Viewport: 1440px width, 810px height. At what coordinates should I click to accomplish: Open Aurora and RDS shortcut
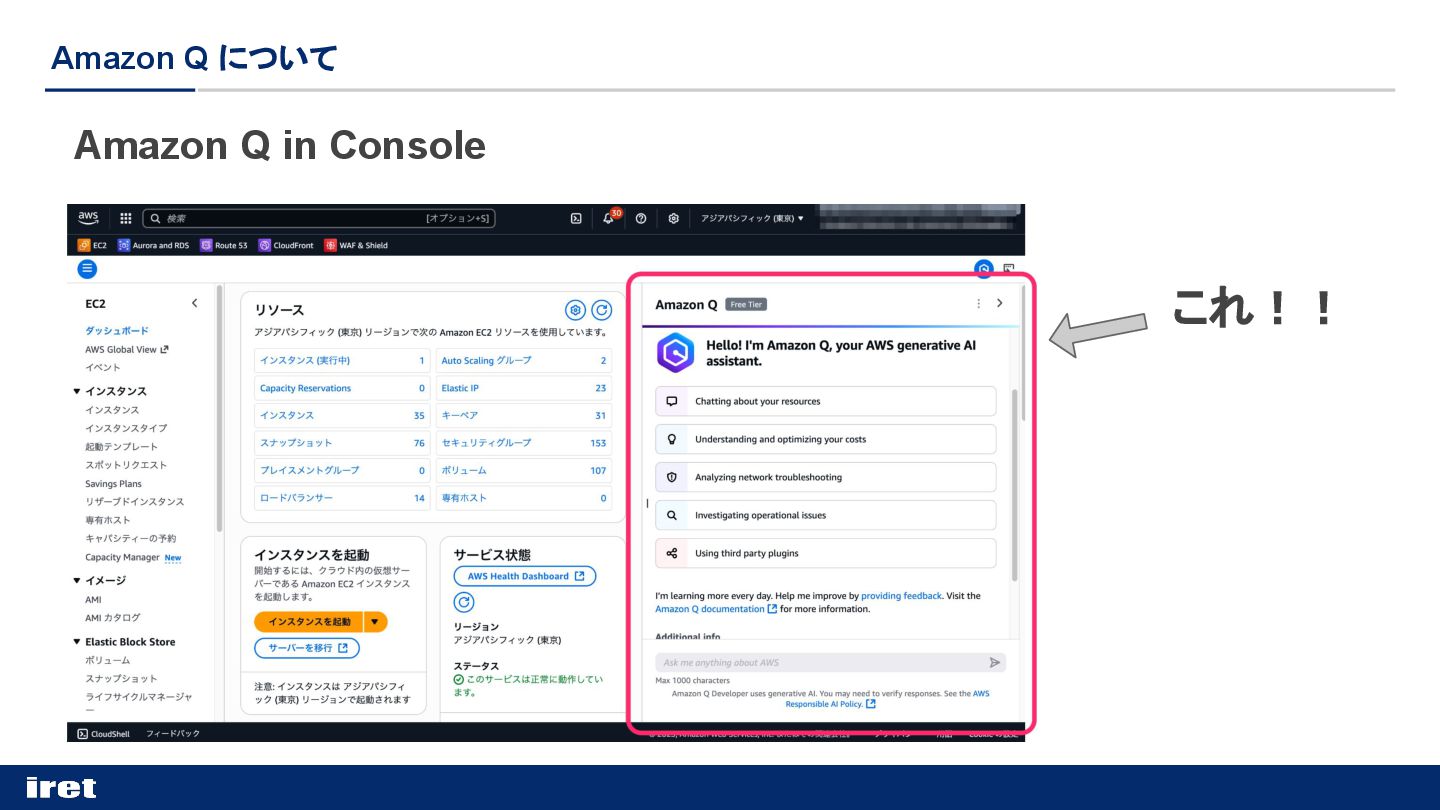[153, 245]
